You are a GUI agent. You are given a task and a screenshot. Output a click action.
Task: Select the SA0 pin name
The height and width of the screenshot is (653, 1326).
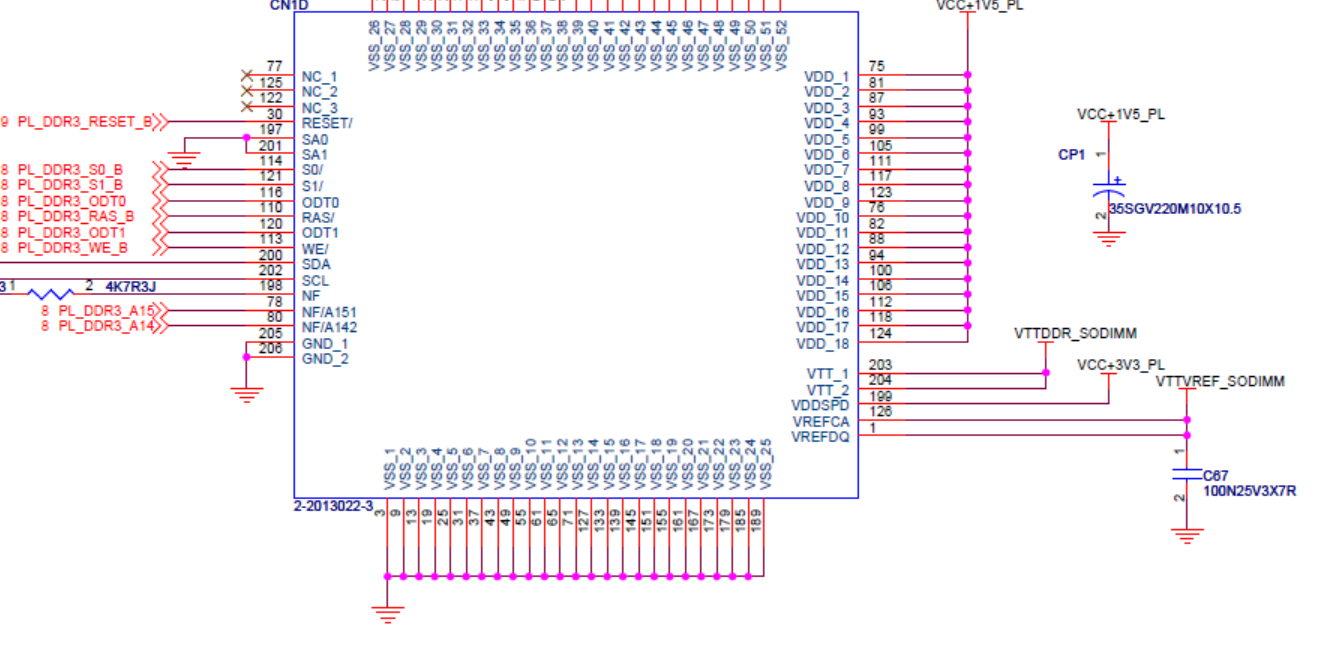pyautogui.click(x=314, y=139)
